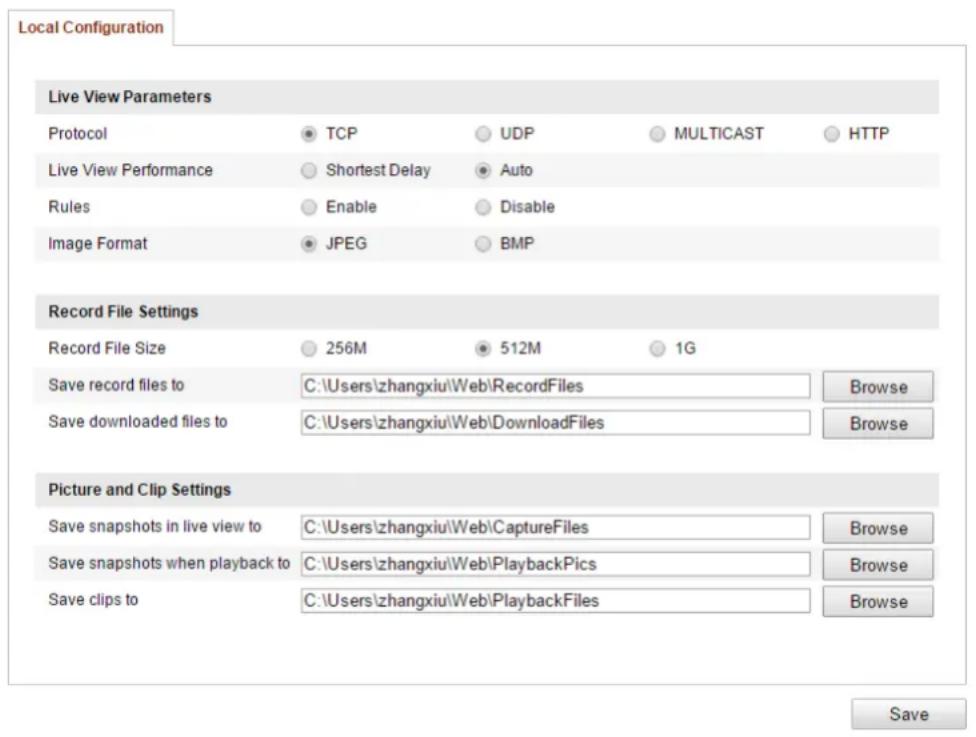The width and height of the screenshot is (976, 737).
Task: Pick JPEG image format
Action: [x=309, y=244]
